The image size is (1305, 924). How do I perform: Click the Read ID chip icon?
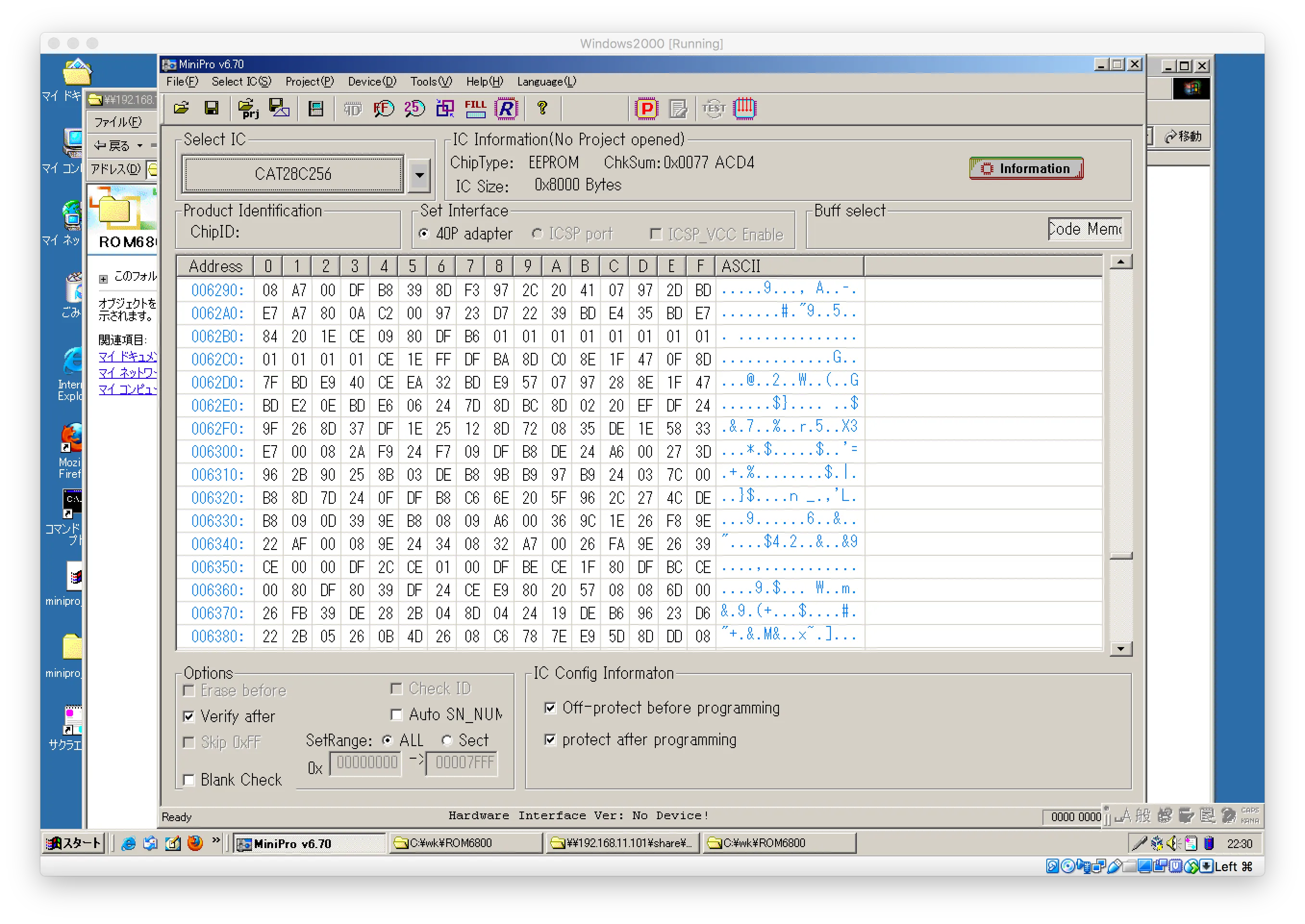coord(353,108)
